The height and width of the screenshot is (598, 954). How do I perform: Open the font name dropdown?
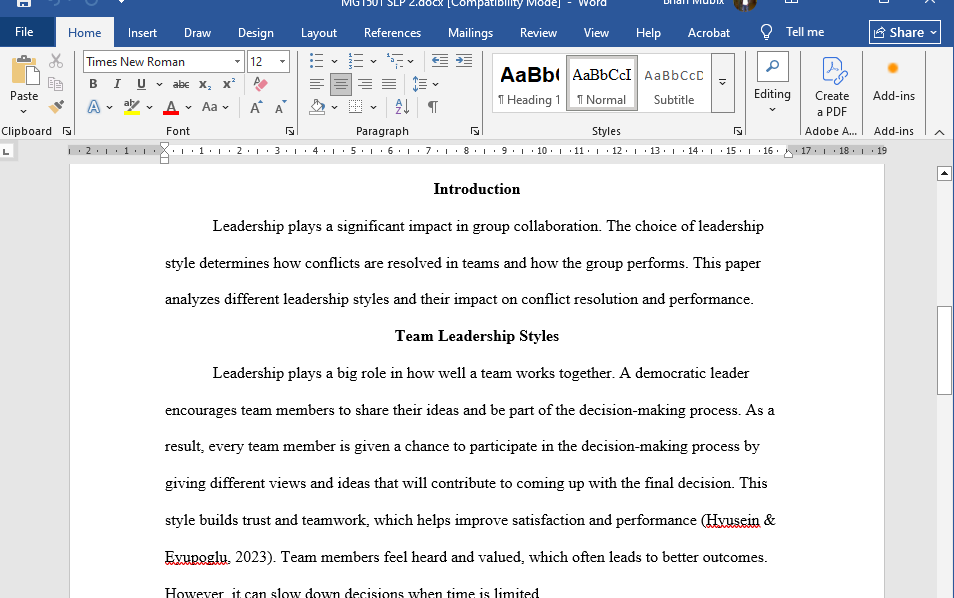(x=237, y=61)
